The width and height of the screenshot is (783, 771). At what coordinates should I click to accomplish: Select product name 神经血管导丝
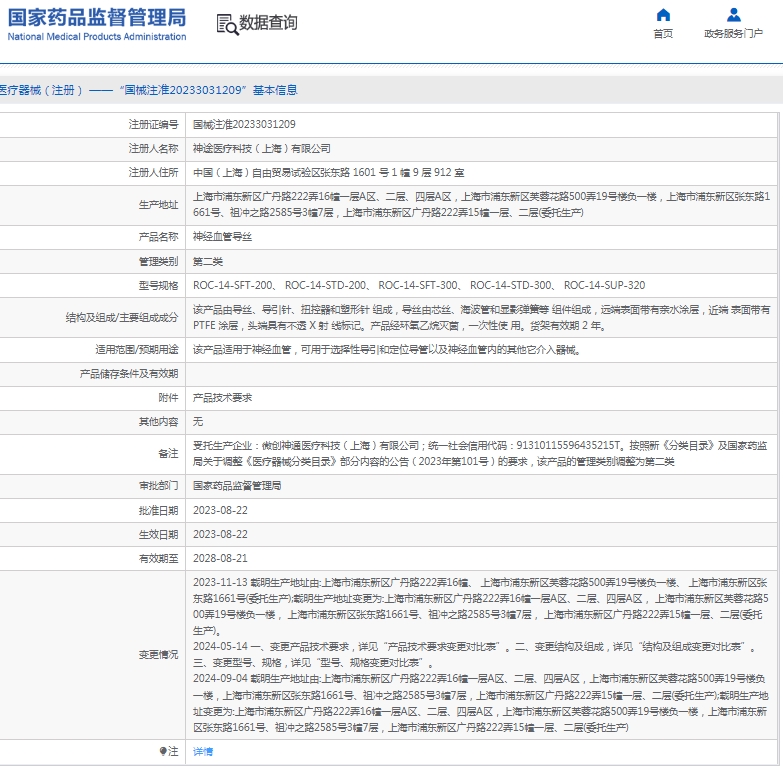point(222,237)
